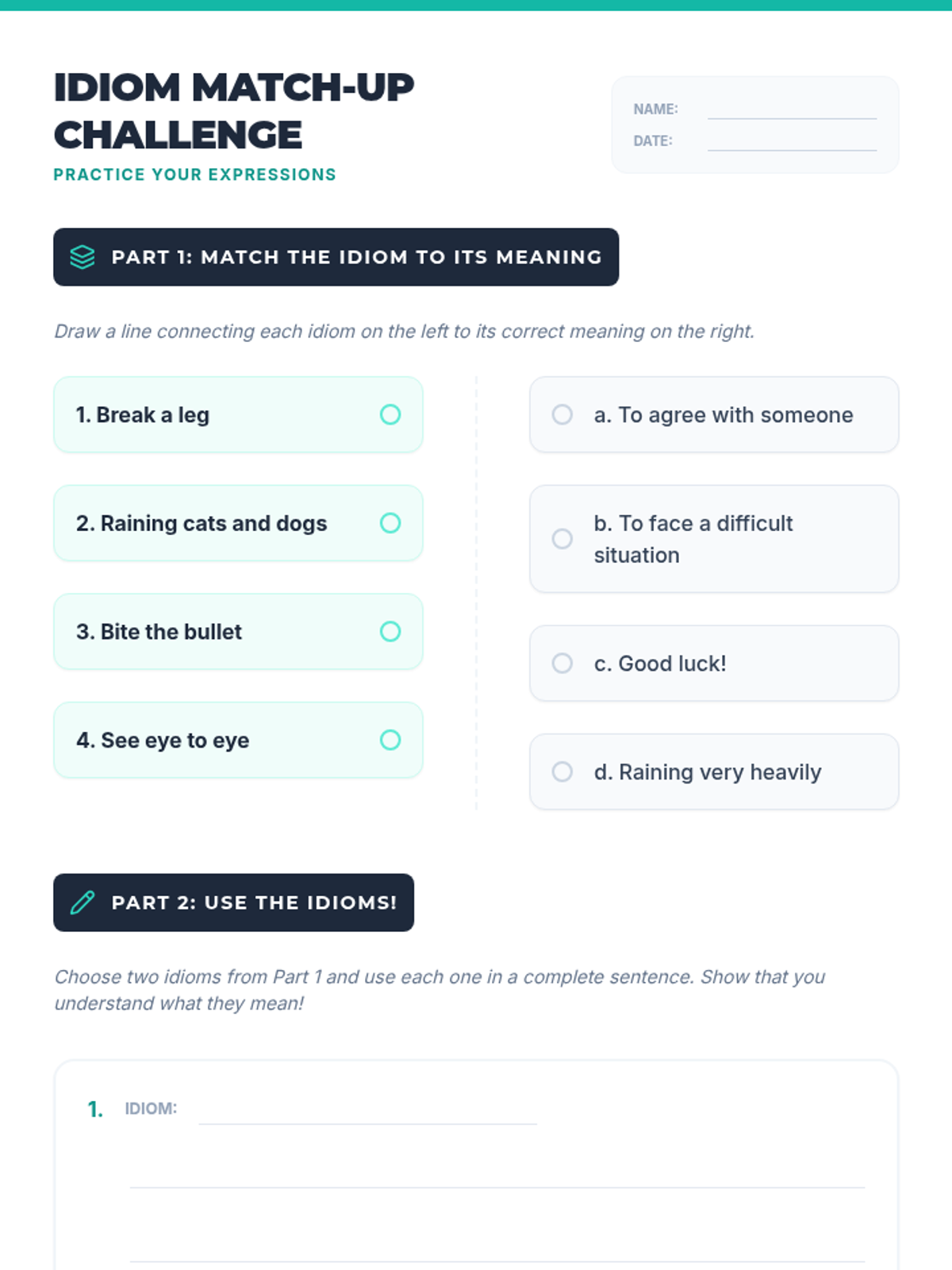The image size is (952, 1270).
Task: Click the Date line field
Action: (792, 141)
